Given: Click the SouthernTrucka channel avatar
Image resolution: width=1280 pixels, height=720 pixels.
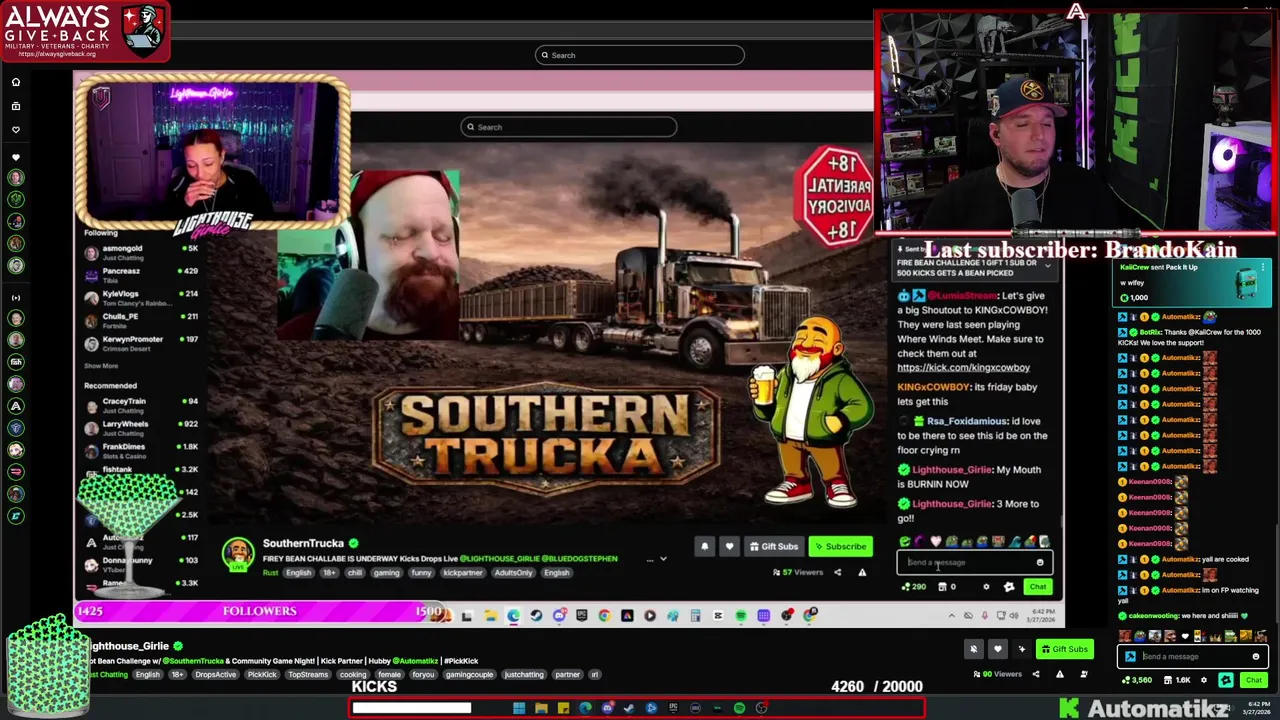Looking at the screenshot, I should tap(238, 554).
